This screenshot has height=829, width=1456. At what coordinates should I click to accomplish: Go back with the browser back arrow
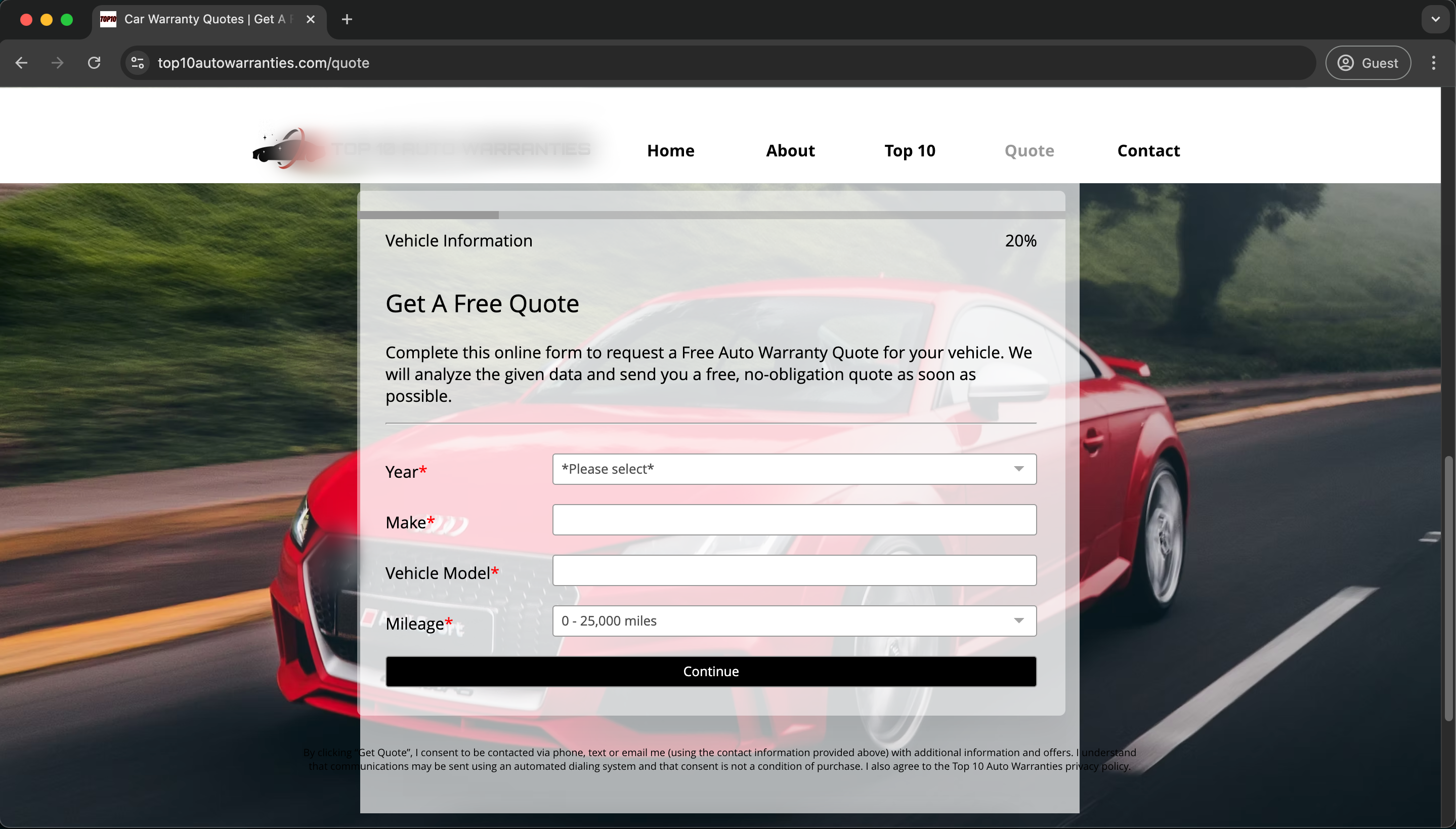[x=22, y=63]
